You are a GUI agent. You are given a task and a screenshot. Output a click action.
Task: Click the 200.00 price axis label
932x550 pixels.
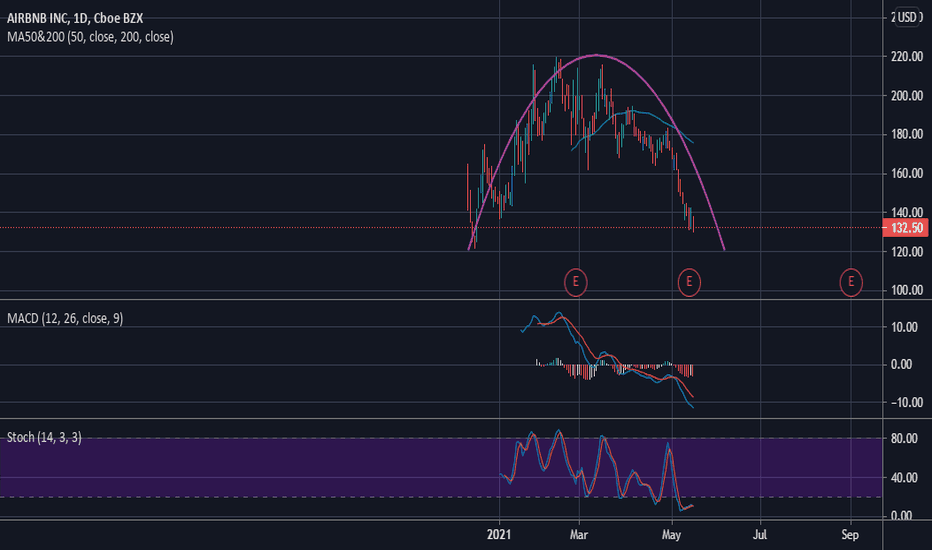[906, 96]
